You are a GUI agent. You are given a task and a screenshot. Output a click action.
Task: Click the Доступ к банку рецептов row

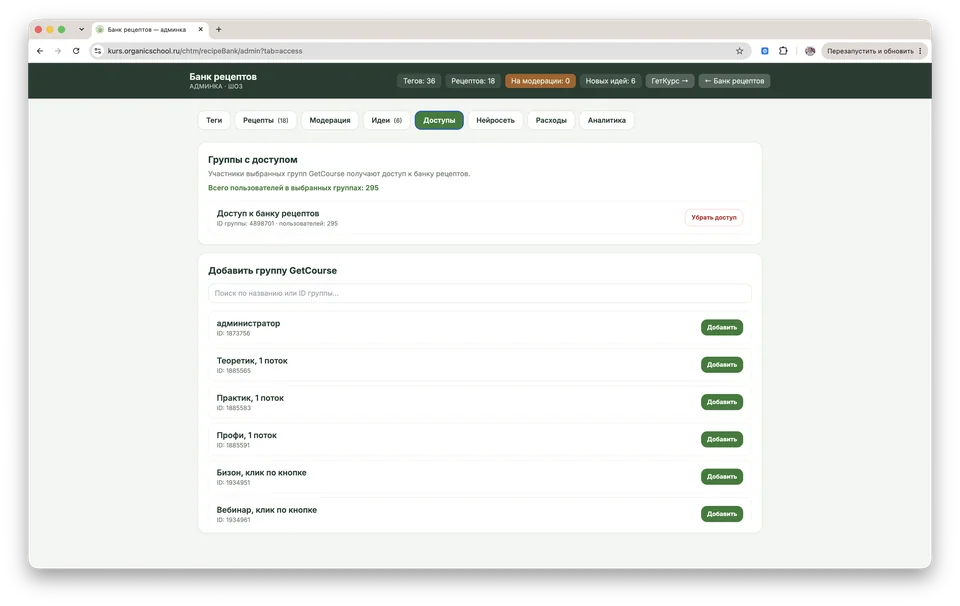coord(479,217)
